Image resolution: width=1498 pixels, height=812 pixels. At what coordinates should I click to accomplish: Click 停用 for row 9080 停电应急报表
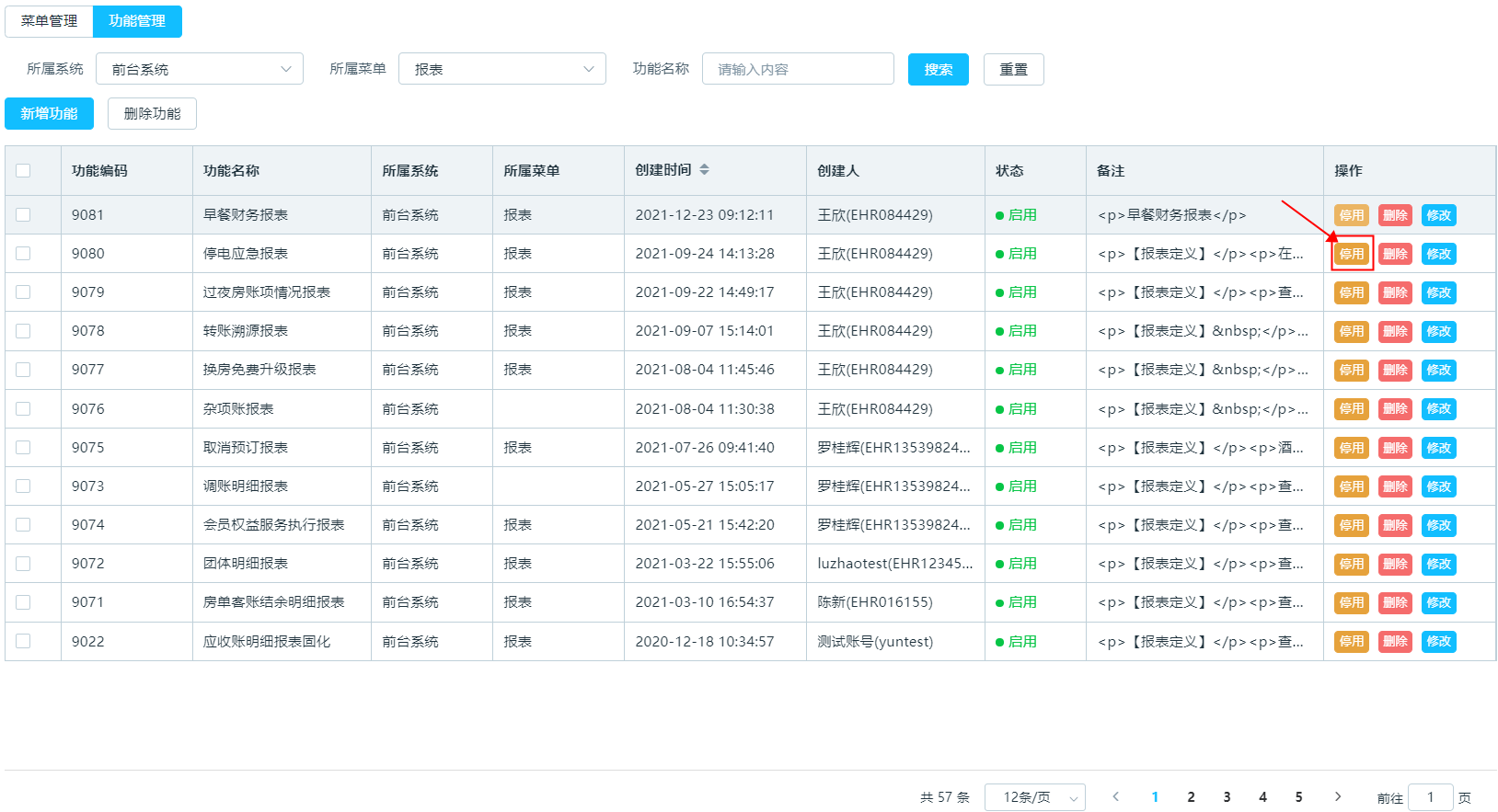click(1352, 254)
